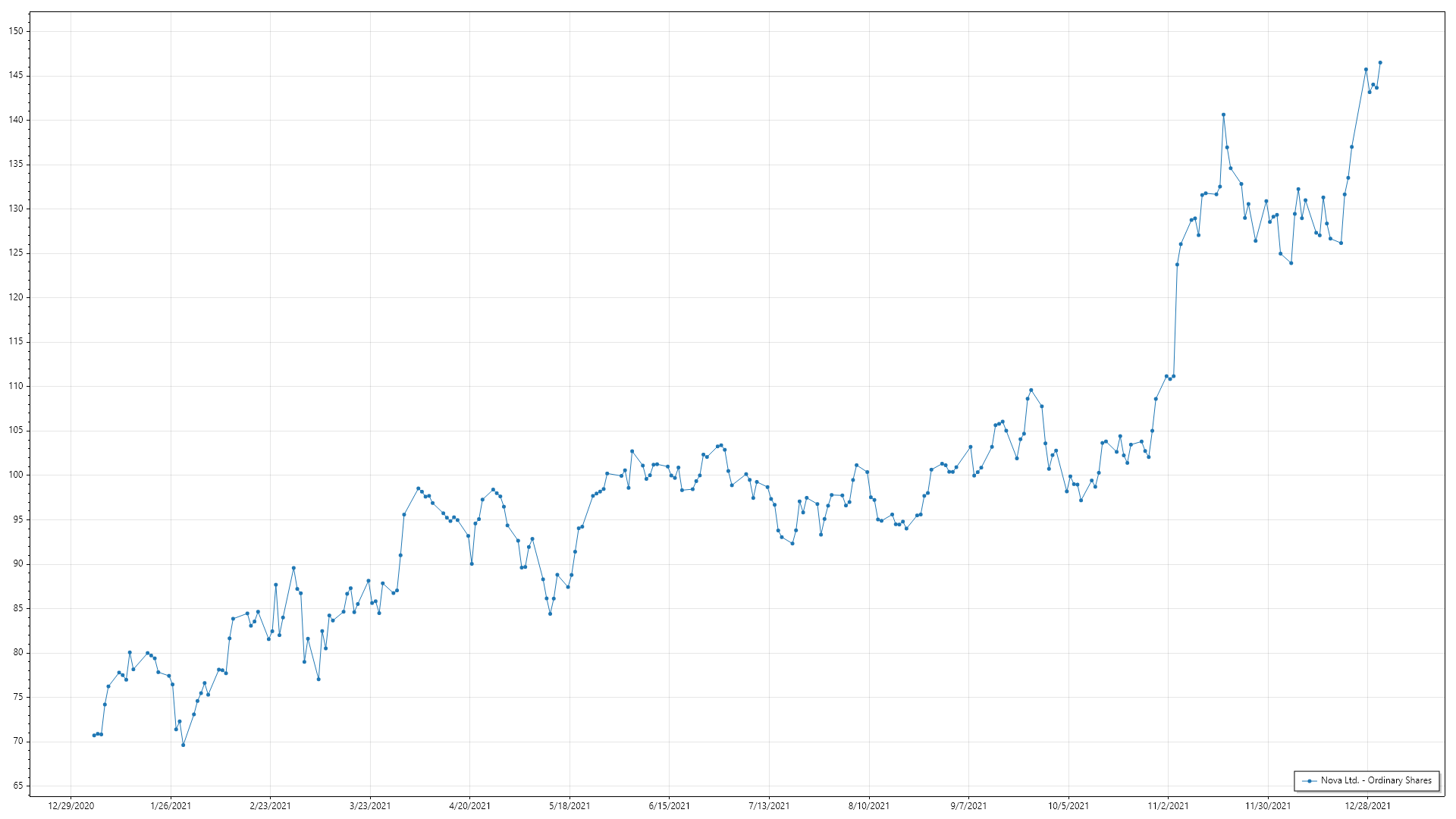
Task: Select the late-September peak point near 109.5
Action: pos(1031,390)
